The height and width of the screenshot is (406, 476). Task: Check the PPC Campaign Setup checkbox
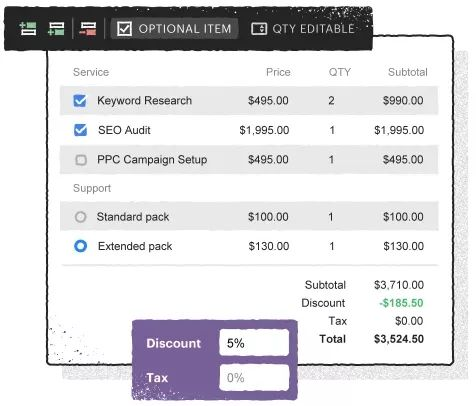coord(81,160)
